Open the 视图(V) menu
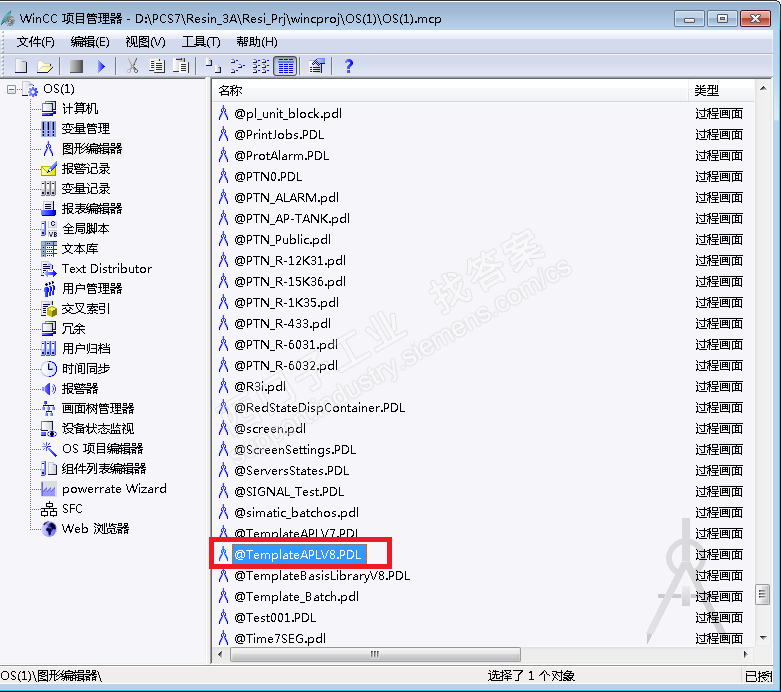781x692 pixels. 145,42
